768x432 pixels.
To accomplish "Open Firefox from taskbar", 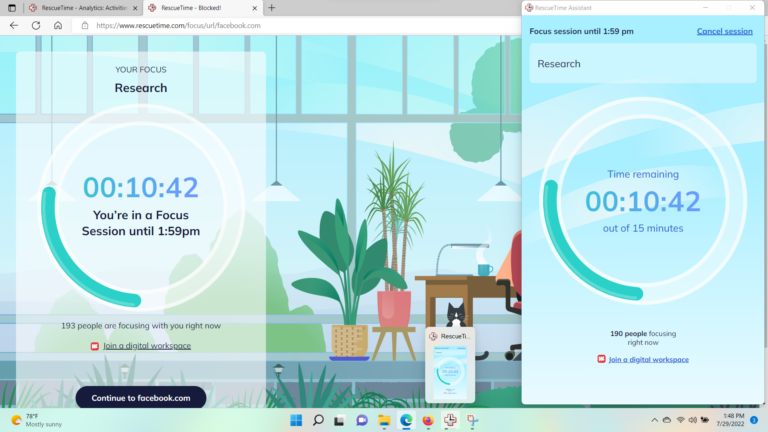I will pos(428,420).
